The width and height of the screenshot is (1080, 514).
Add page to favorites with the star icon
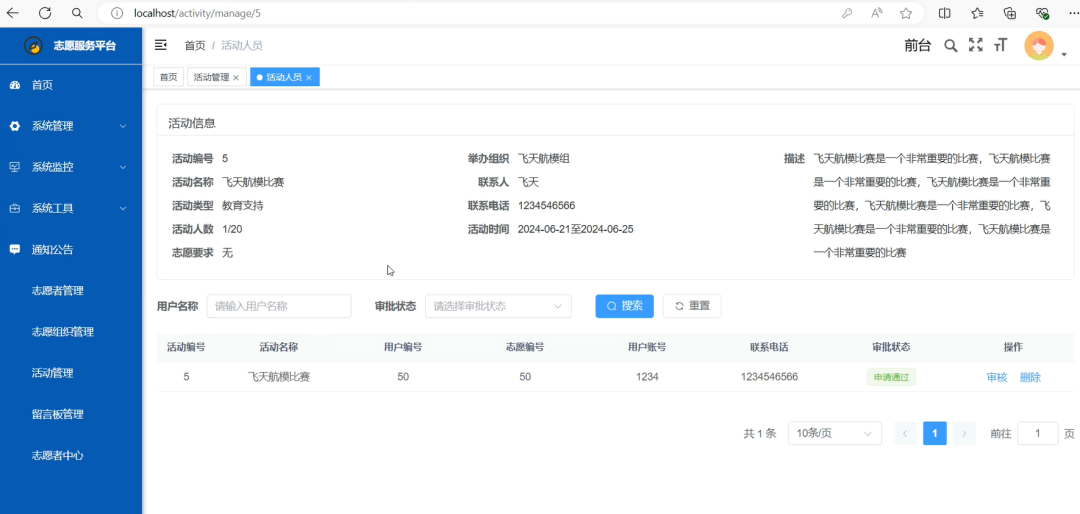coord(906,13)
